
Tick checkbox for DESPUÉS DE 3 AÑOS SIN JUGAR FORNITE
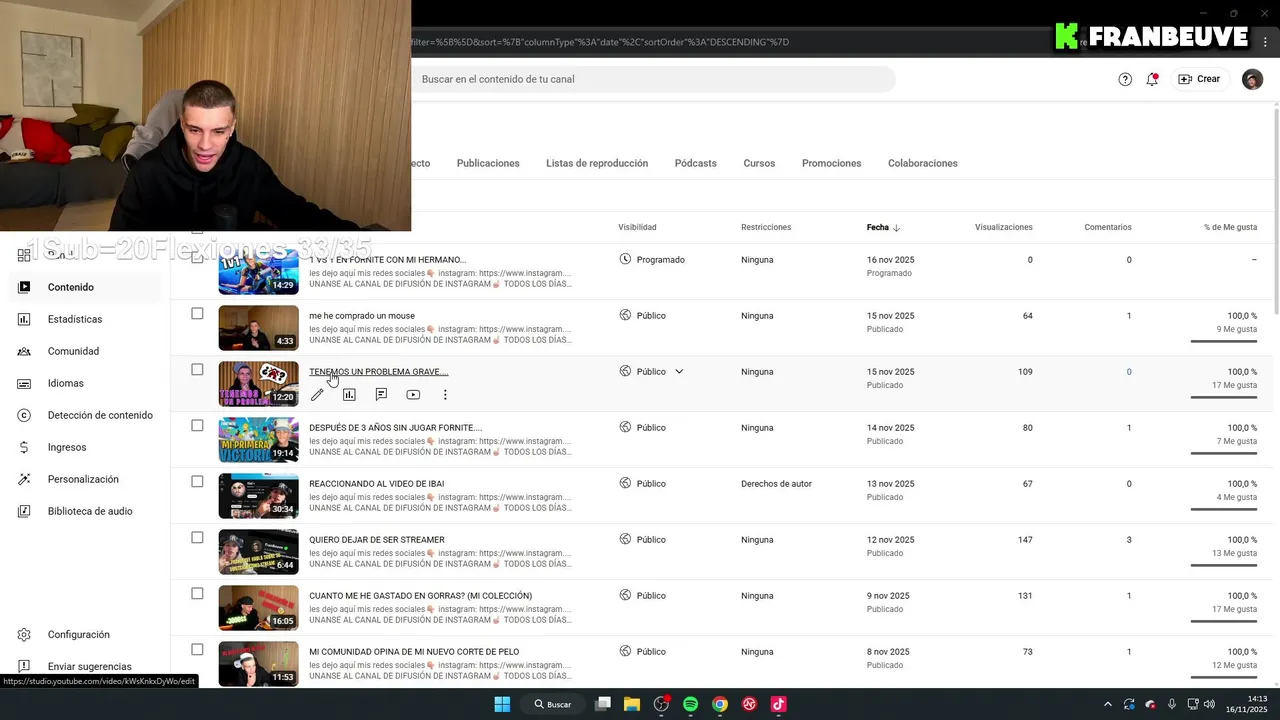point(197,426)
